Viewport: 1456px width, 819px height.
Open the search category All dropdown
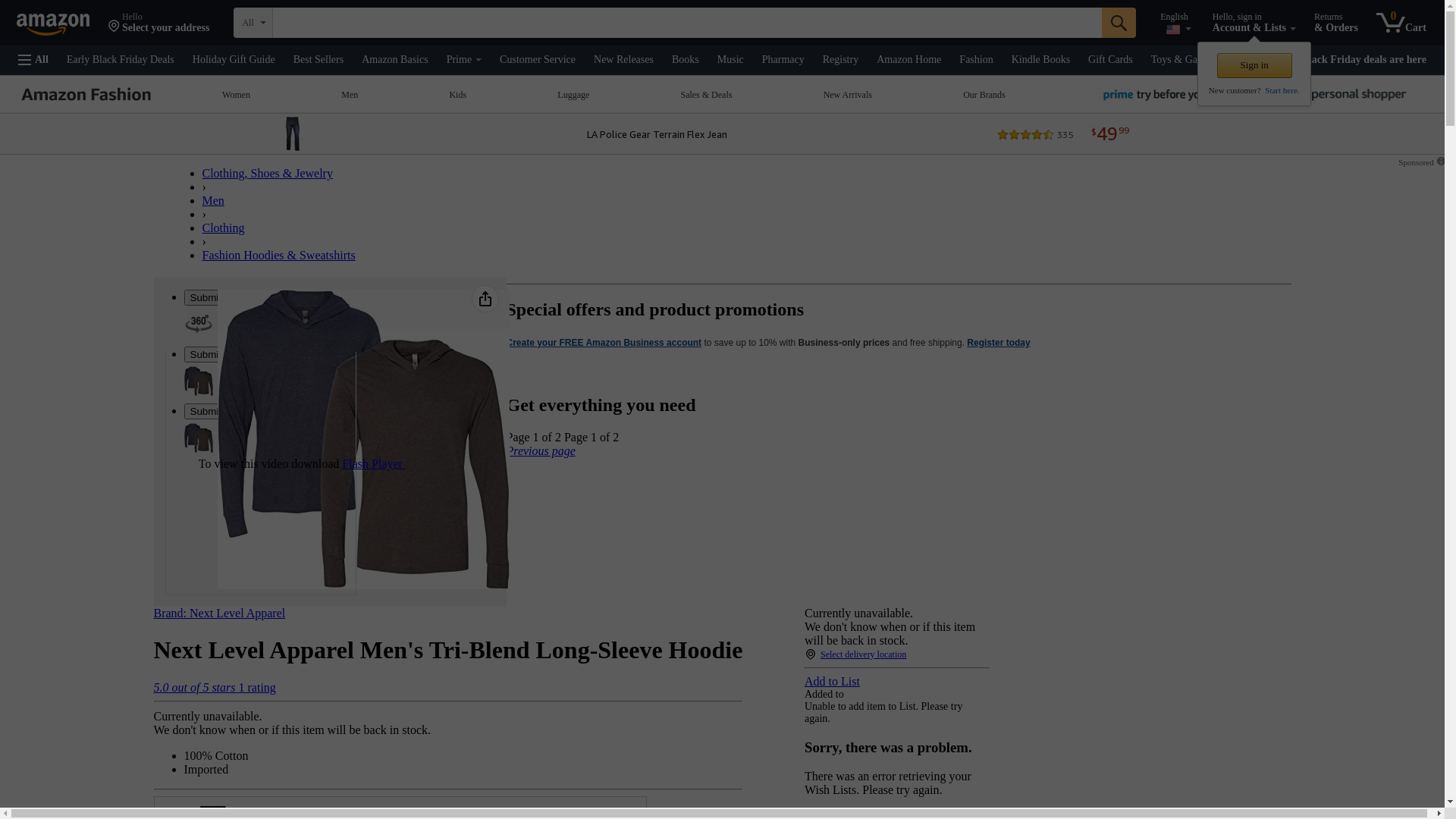click(x=253, y=23)
